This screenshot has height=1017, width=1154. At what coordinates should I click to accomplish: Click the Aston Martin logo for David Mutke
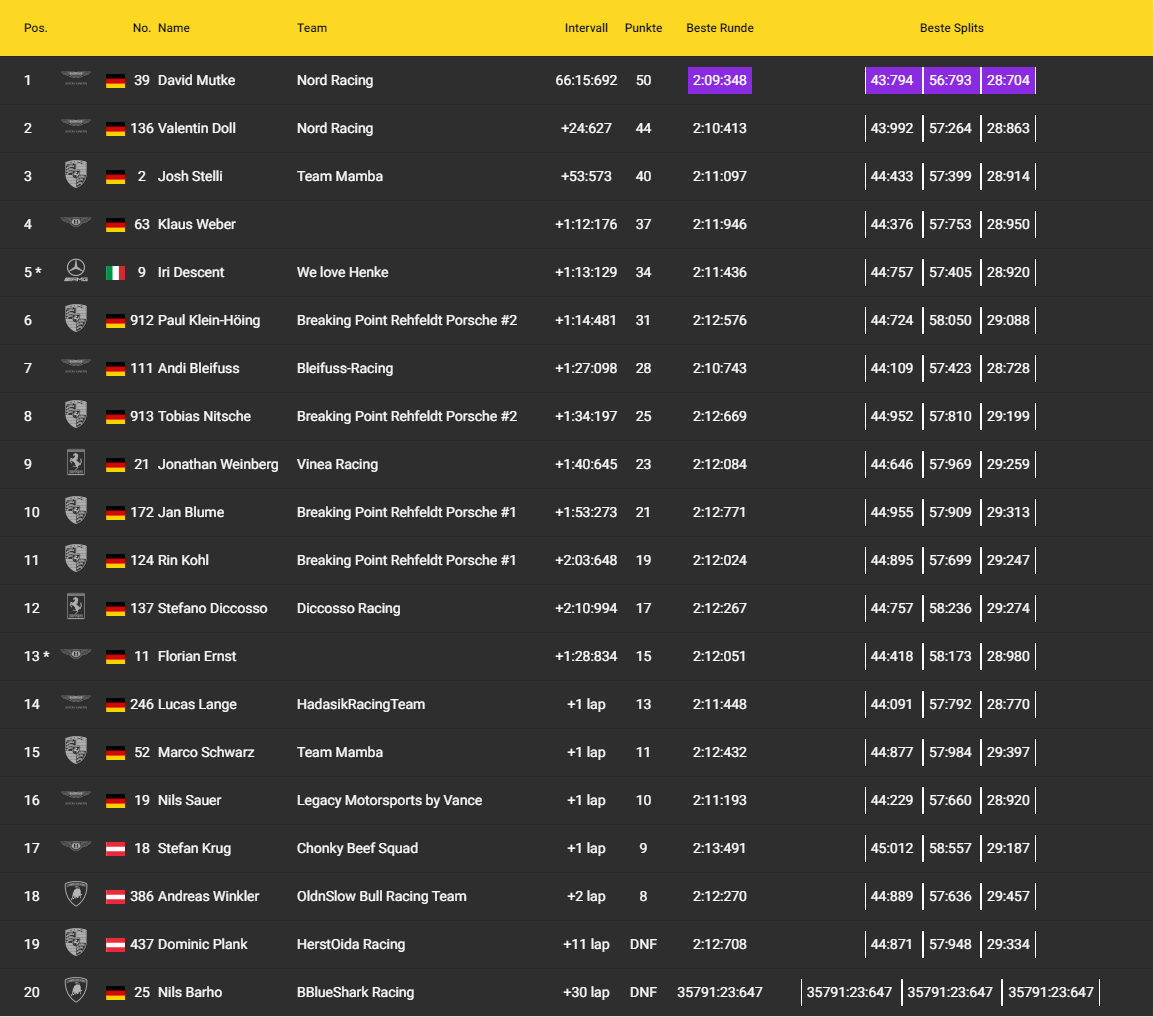pyautogui.click(x=76, y=79)
